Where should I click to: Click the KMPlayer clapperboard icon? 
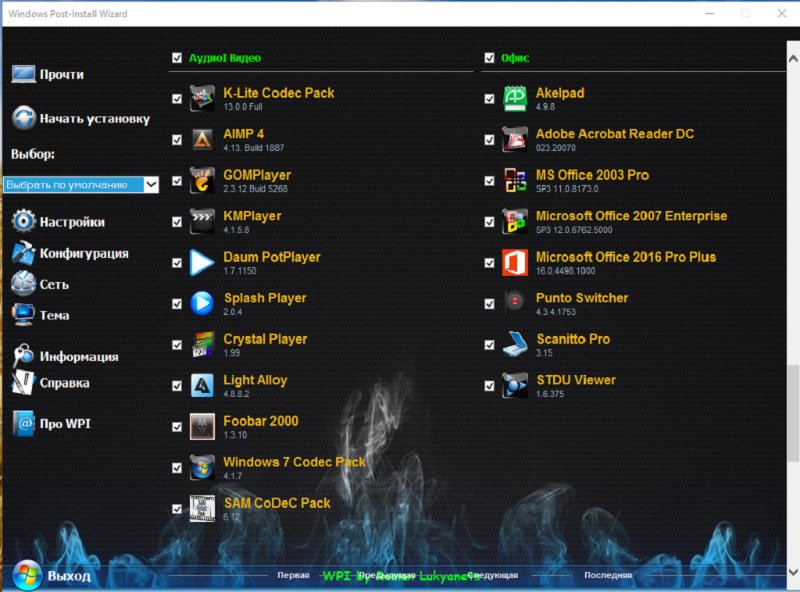(x=202, y=221)
